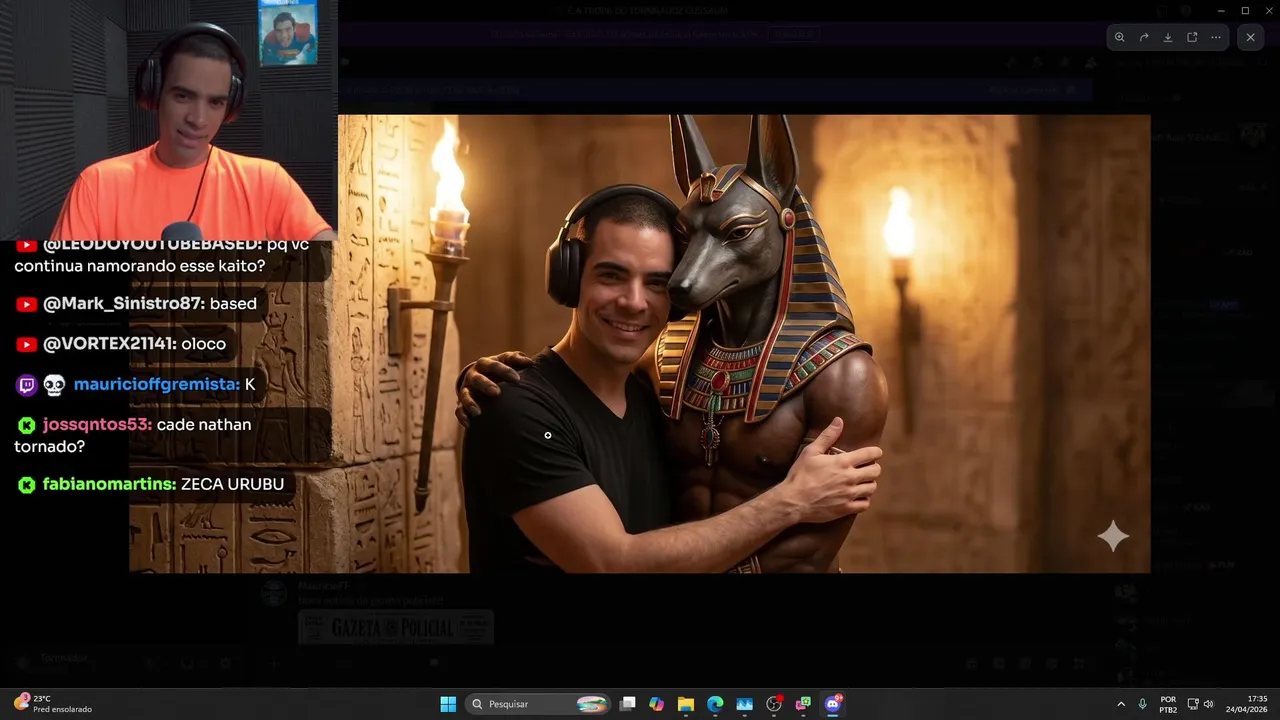This screenshot has height=720, width=1280.
Task: Open the three-dots more options menu
Action: coord(1216,37)
